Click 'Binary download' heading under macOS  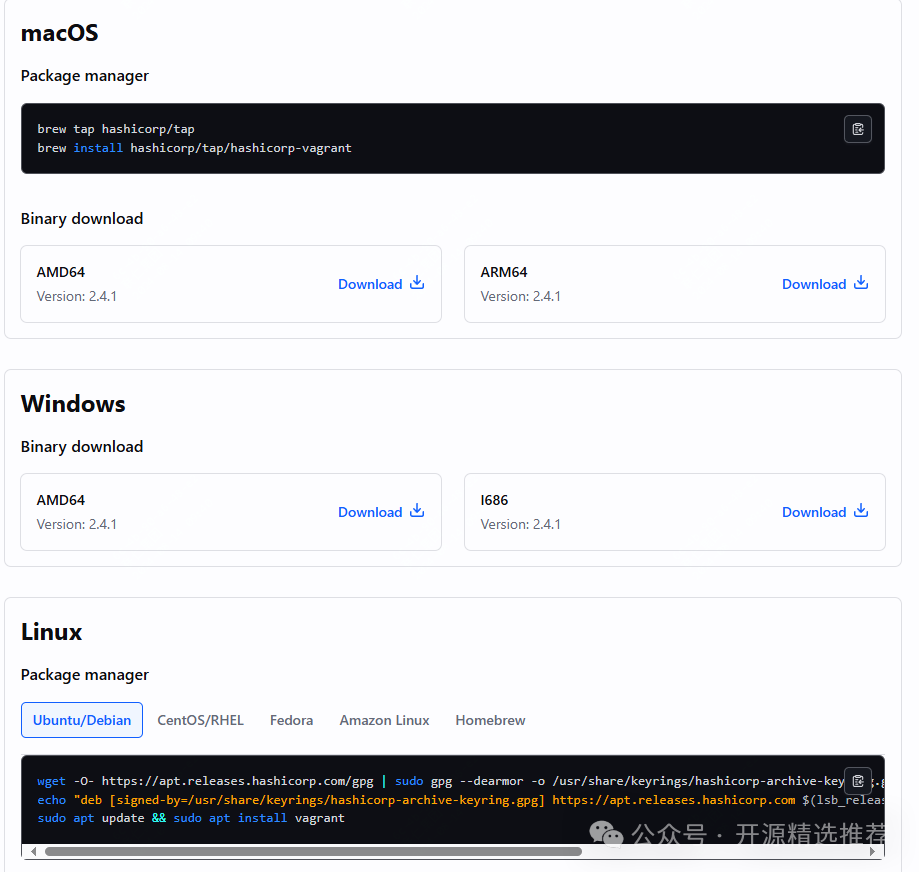[x=82, y=219]
